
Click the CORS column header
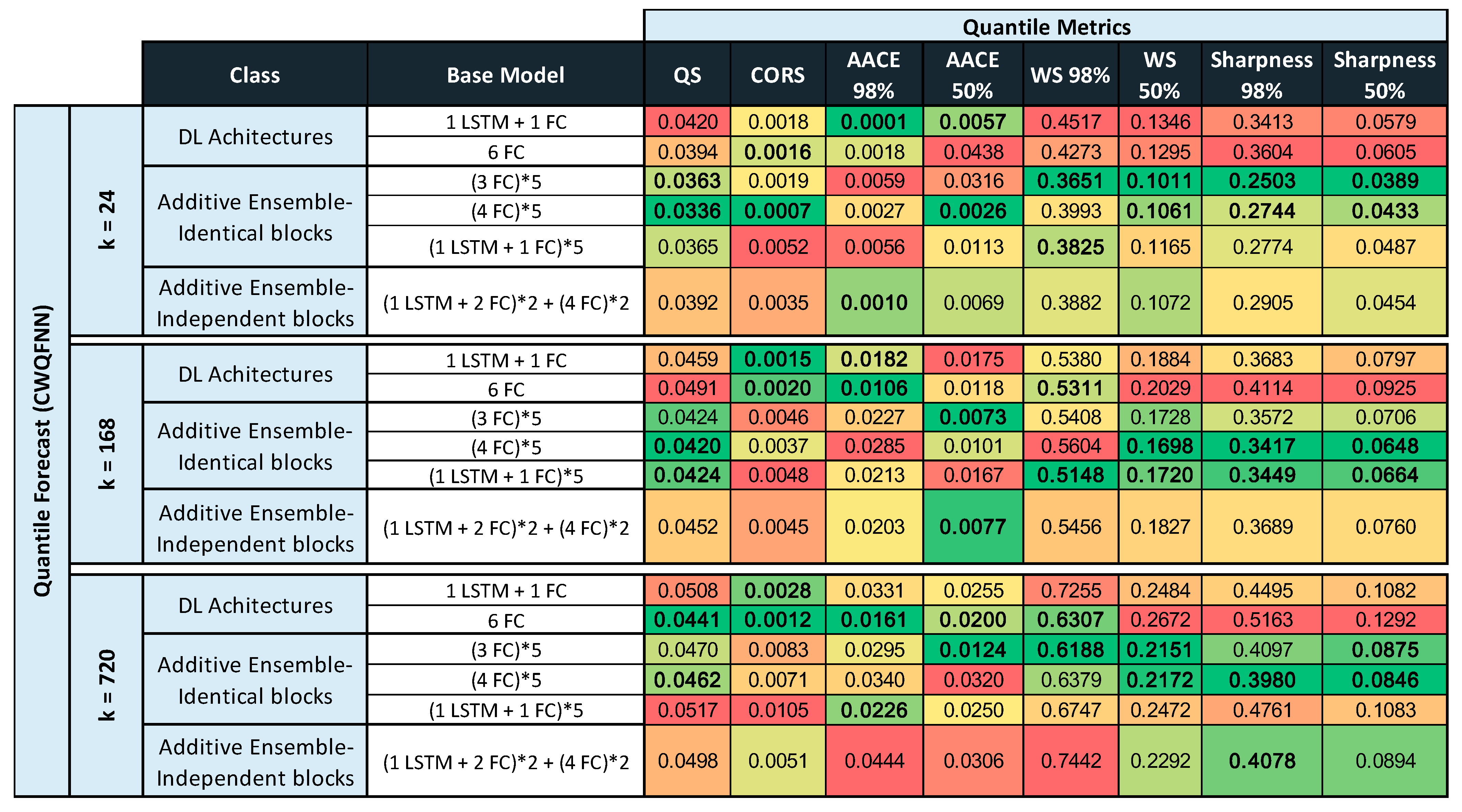[x=778, y=75]
